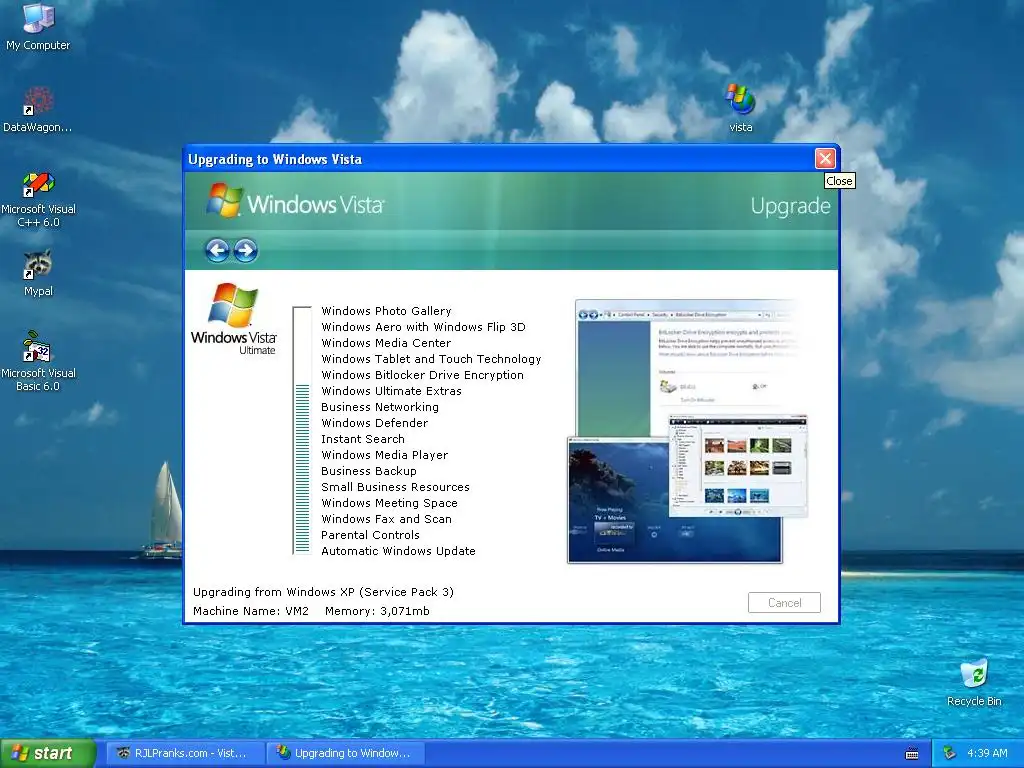Viewport: 1024px width, 768px height.
Task: Switch to RJLPranks.com taskbar window
Action: pyautogui.click(x=185, y=753)
